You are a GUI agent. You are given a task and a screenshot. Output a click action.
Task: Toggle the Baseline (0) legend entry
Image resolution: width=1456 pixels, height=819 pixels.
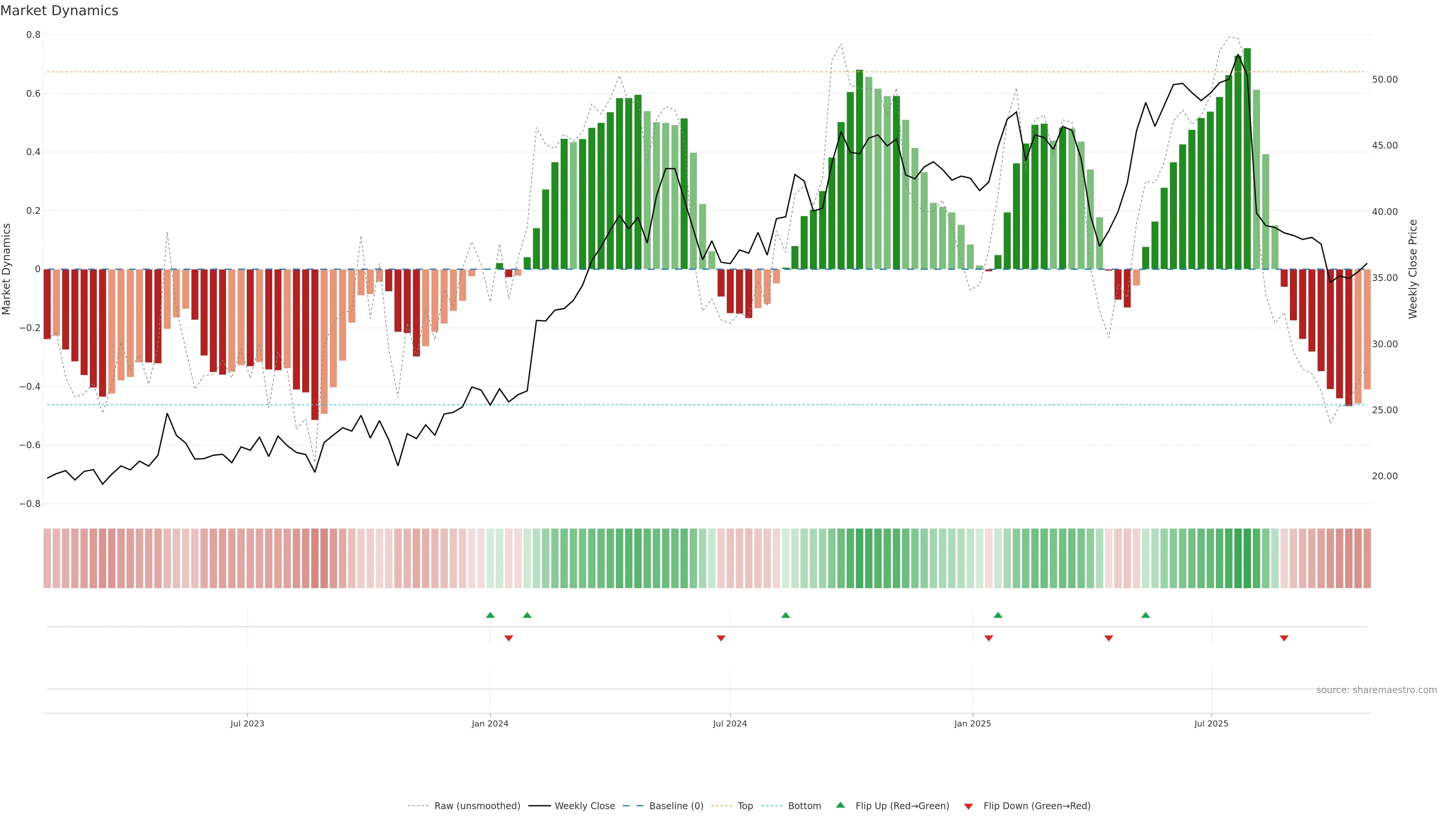point(676,806)
